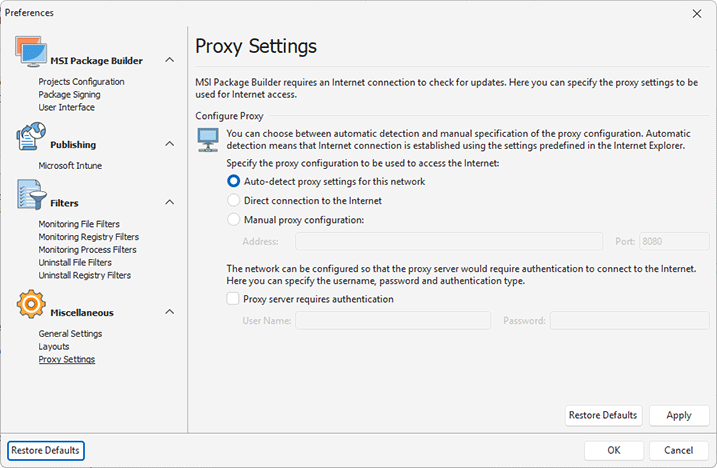
Task: Choose Direct connection to the Internet
Action: point(234,201)
